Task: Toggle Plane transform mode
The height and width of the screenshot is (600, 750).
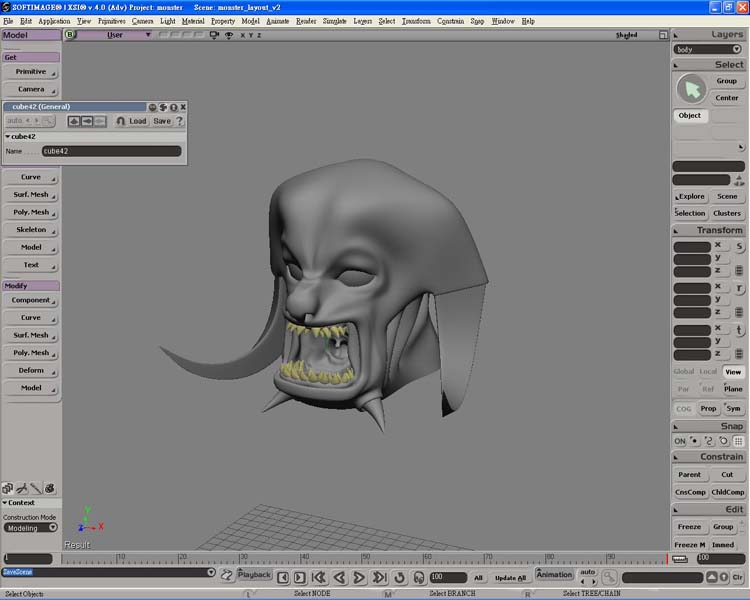Action: [x=733, y=389]
